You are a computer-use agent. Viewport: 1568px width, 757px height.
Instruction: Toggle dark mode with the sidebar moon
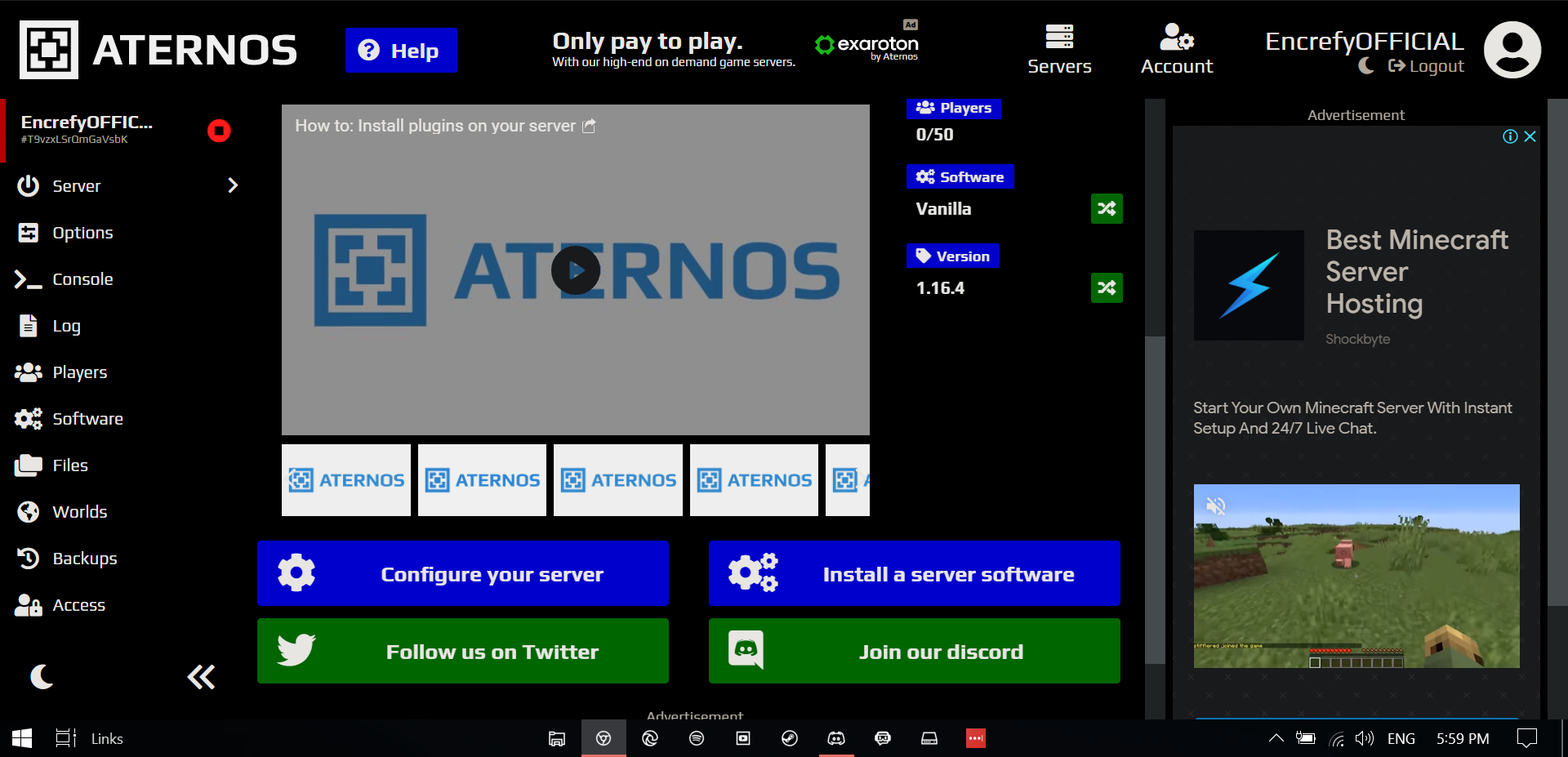(42, 676)
